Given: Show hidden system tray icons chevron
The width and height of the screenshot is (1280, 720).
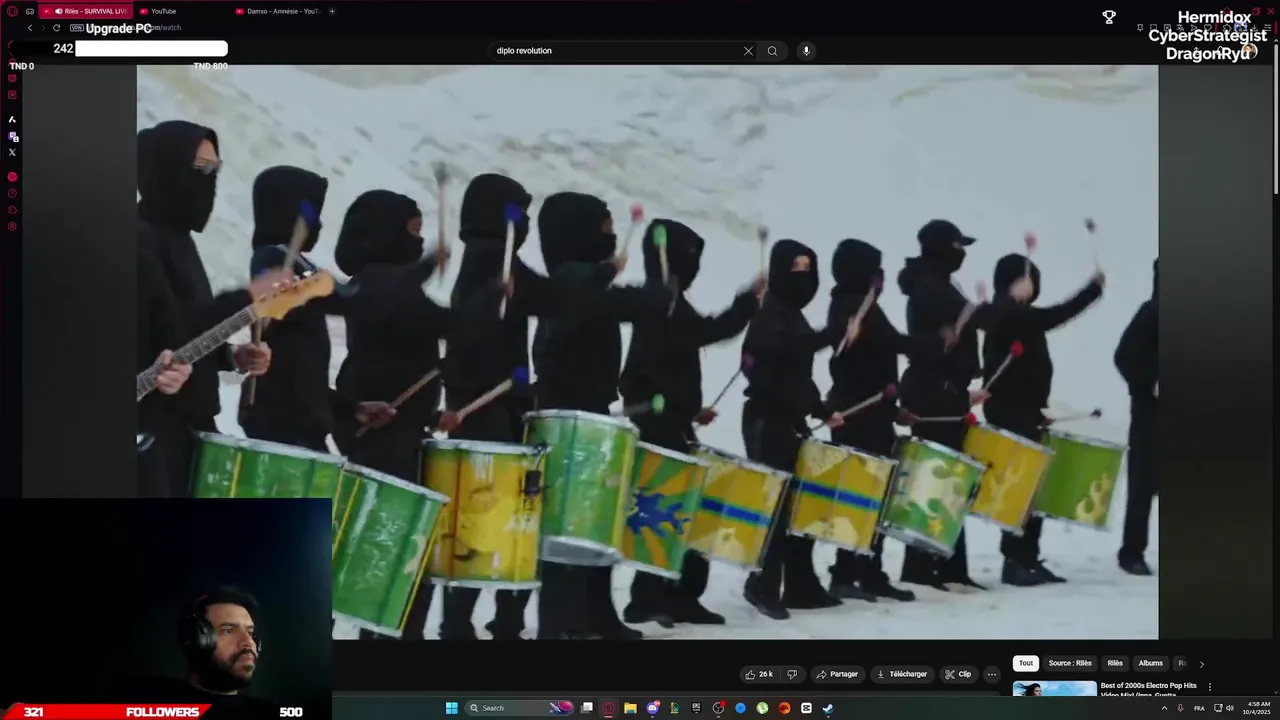Looking at the screenshot, I should pos(1164,708).
